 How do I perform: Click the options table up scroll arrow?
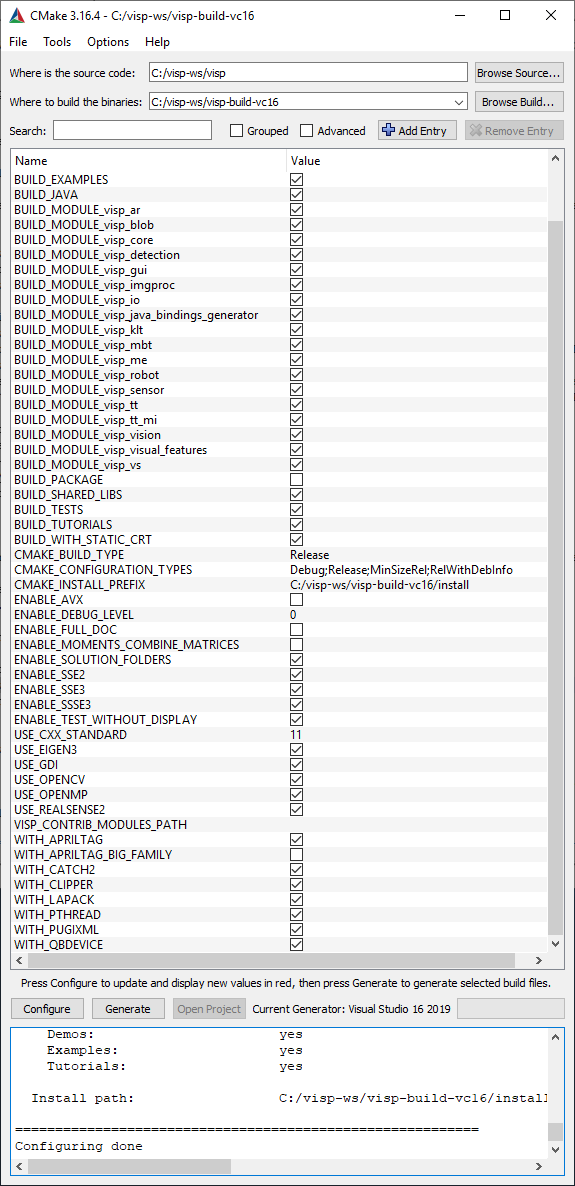555,159
